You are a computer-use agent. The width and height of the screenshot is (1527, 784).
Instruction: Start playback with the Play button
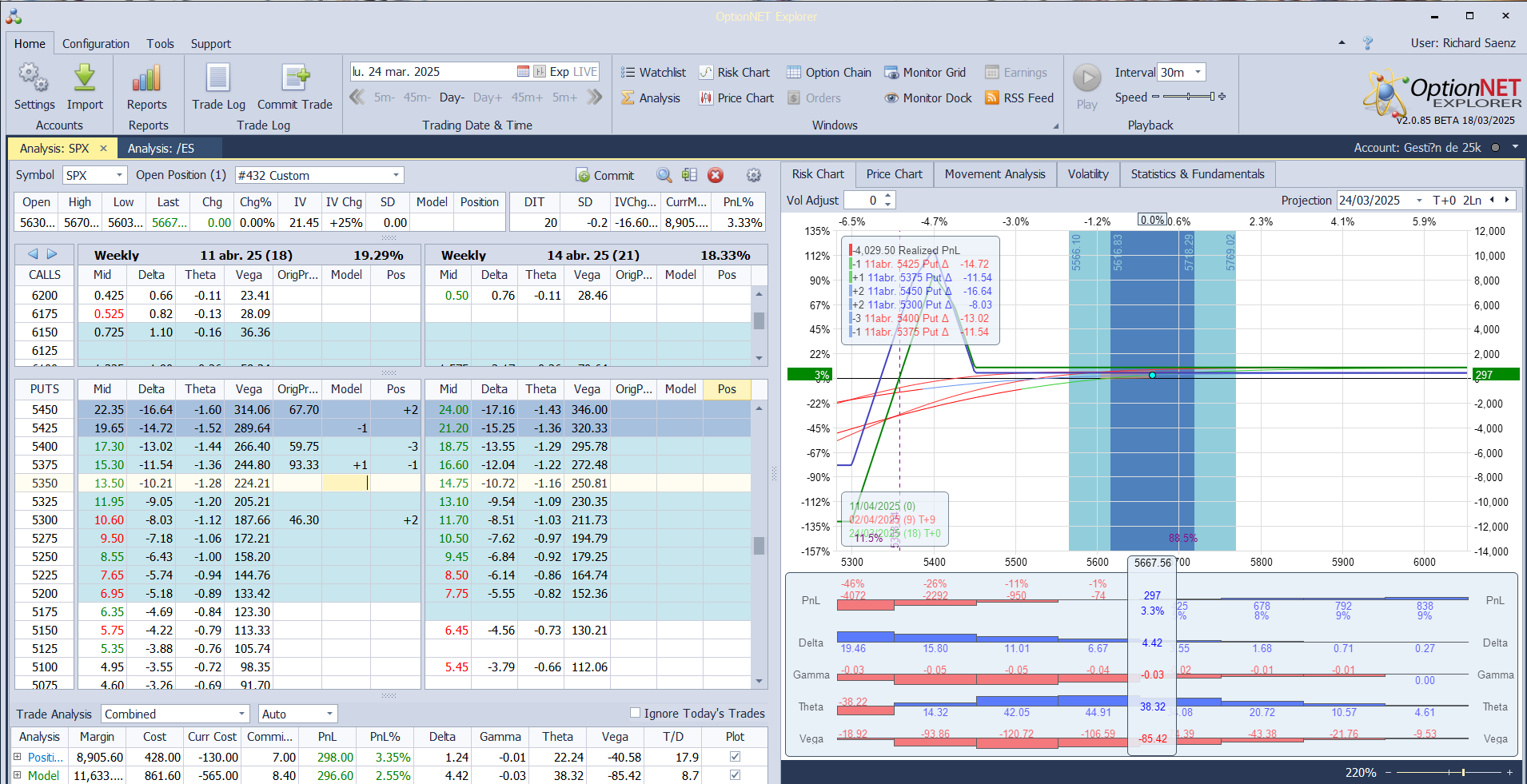point(1086,78)
